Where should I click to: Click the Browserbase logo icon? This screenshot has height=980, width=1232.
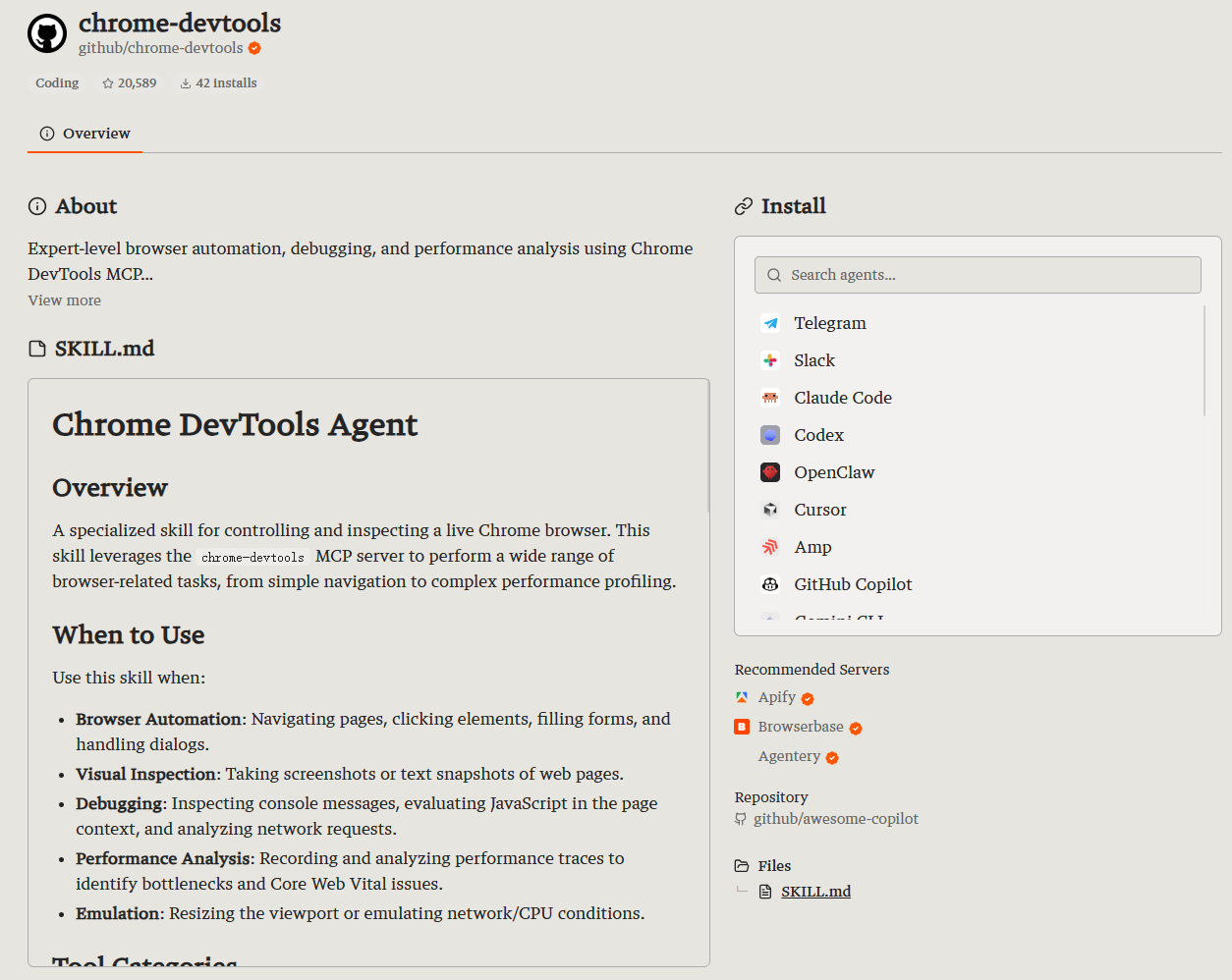coord(742,727)
